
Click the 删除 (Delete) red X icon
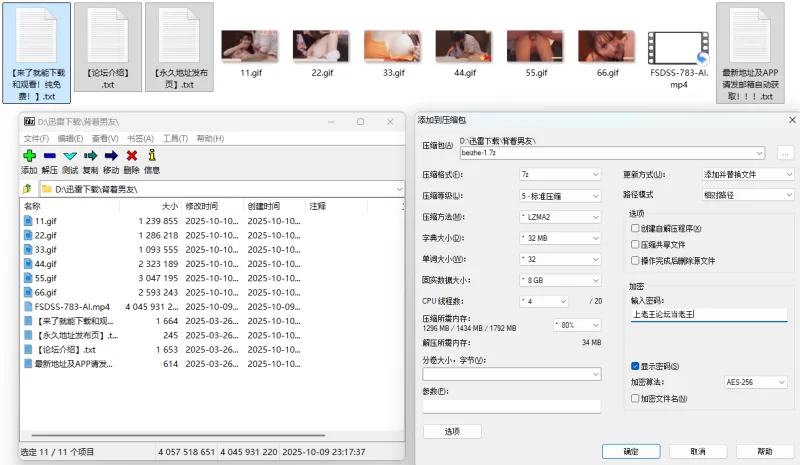coord(131,156)
